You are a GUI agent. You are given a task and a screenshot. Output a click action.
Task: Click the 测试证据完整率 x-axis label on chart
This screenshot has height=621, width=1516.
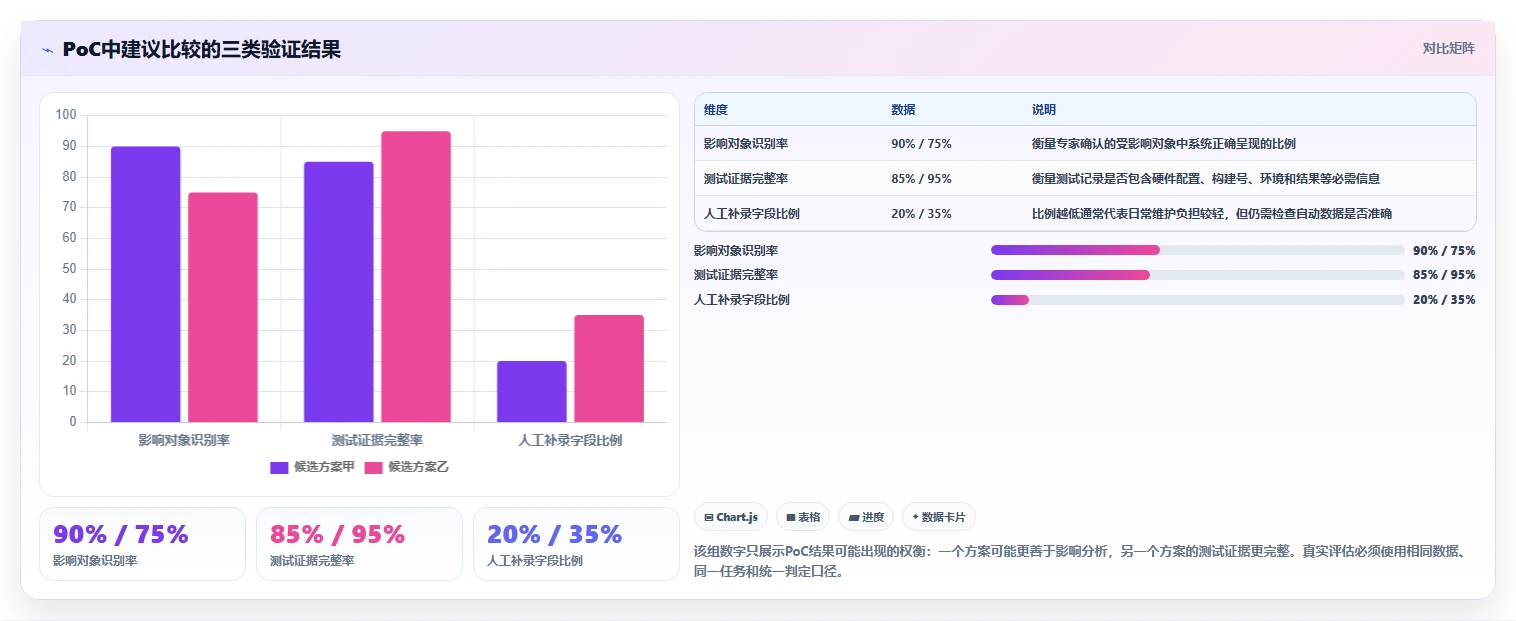click(x=377, y=440)
